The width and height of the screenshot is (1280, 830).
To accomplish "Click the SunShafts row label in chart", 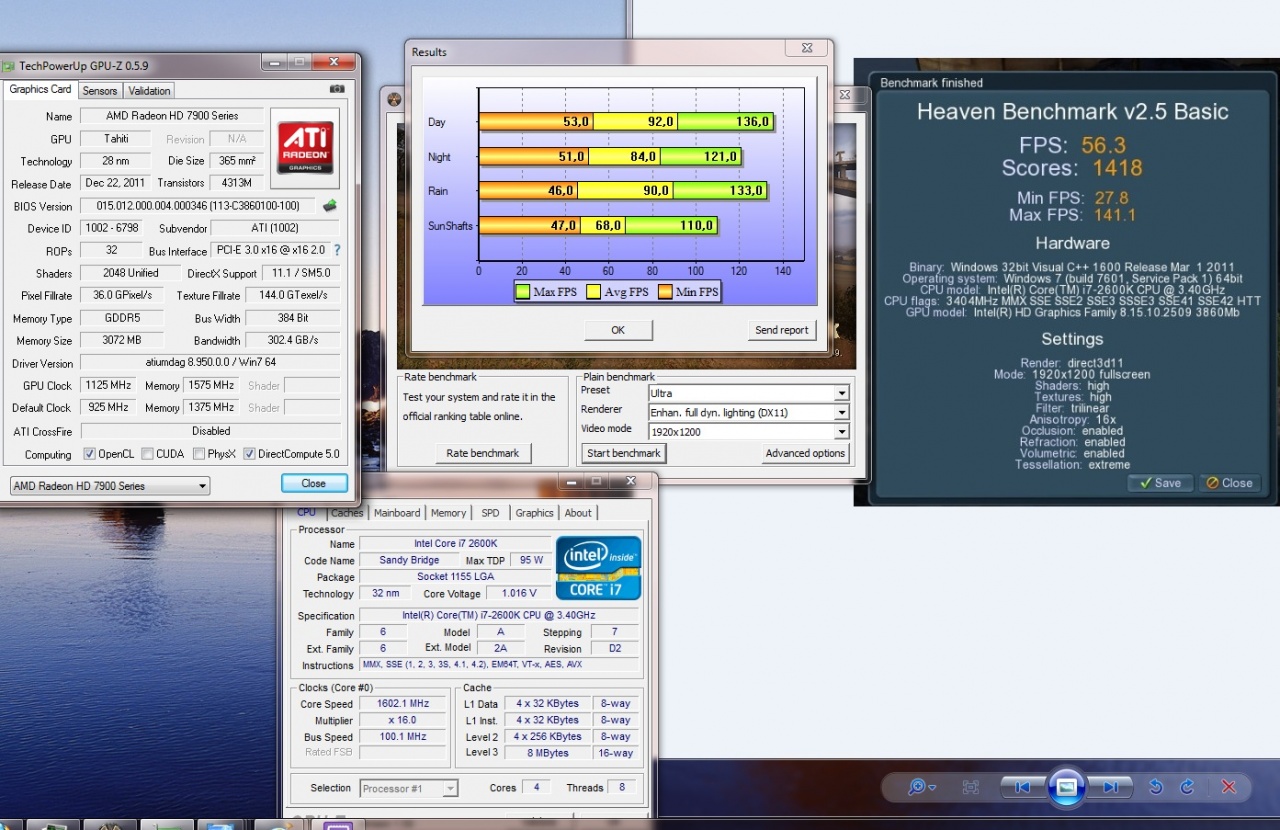I will (x=450, y=226).
